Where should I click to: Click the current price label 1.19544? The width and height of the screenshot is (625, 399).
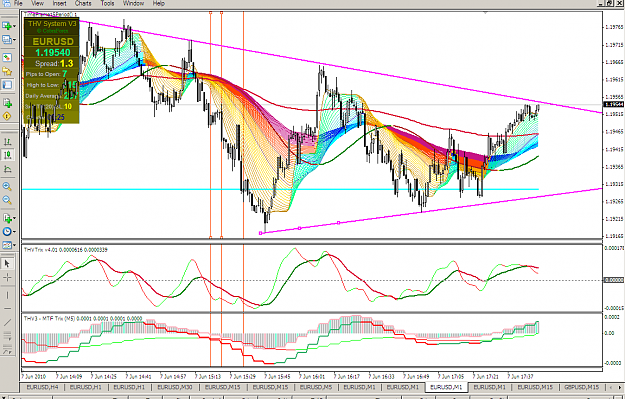coord(614,104)
